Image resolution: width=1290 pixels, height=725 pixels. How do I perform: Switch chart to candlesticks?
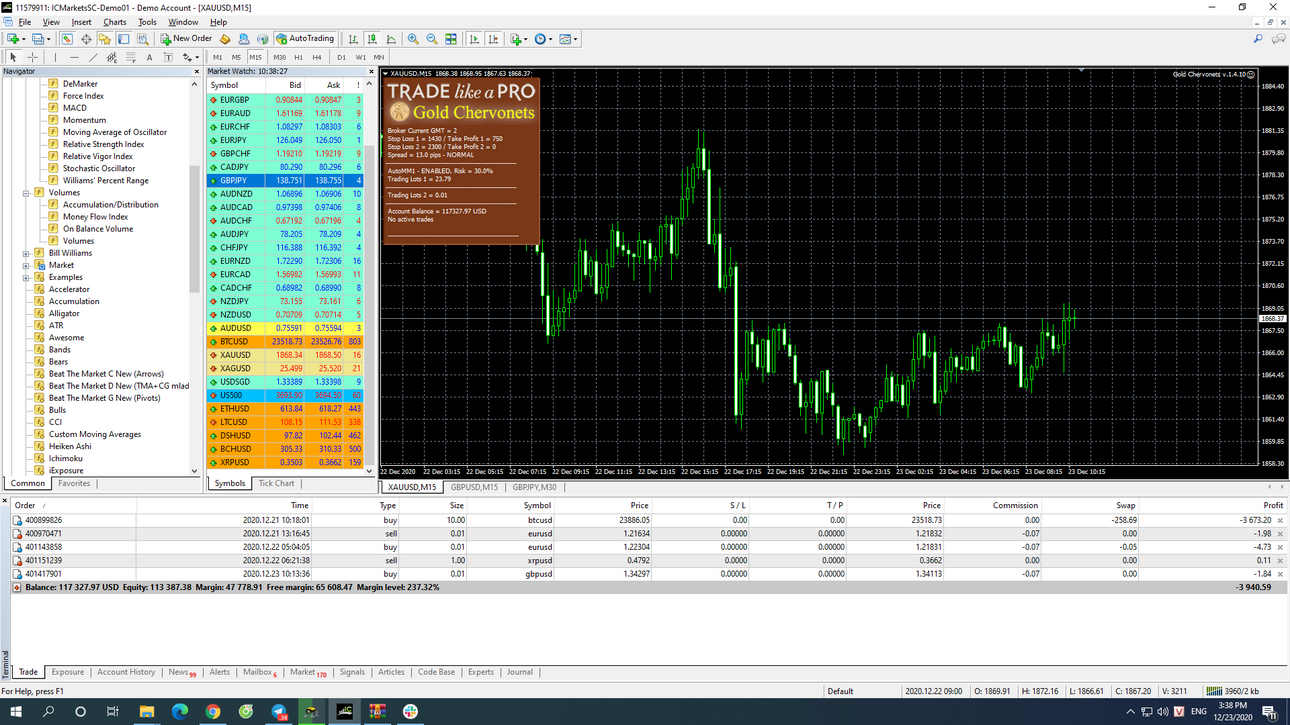[372, 39]
